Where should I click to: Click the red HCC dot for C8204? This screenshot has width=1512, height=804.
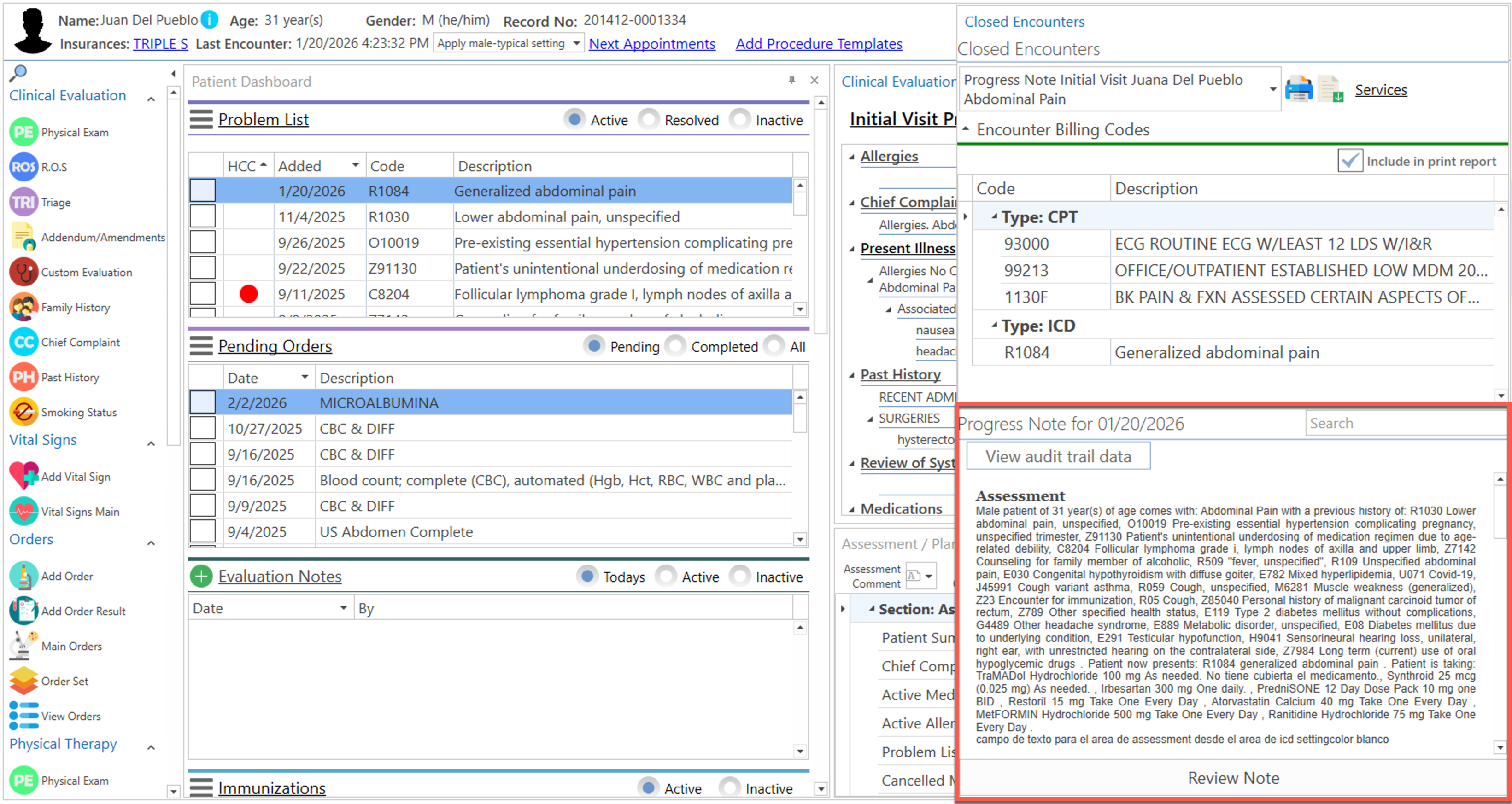(x=248, y=294)
